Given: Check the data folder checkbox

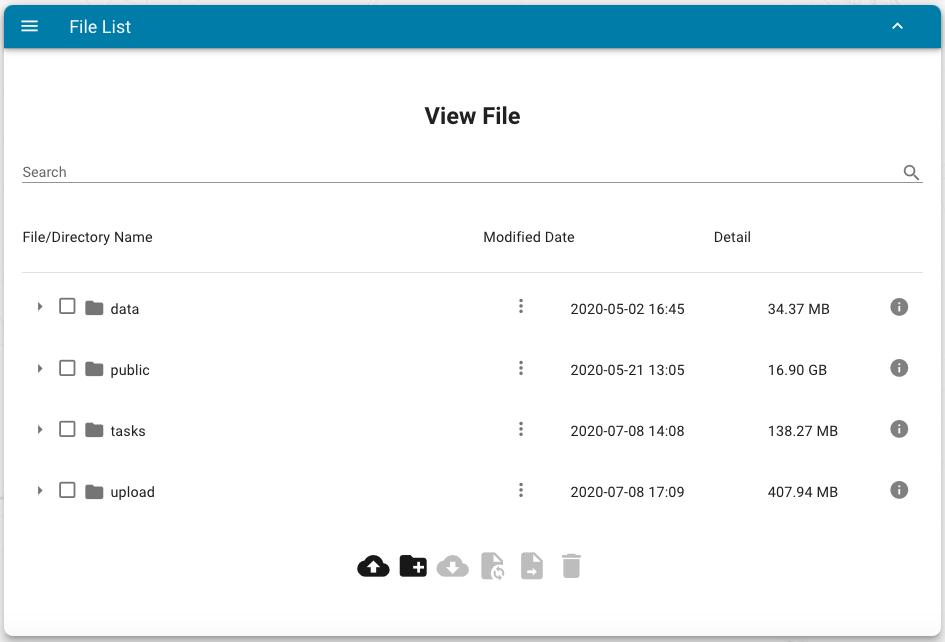Looking at the screenshot, I should tap(68, 306).
